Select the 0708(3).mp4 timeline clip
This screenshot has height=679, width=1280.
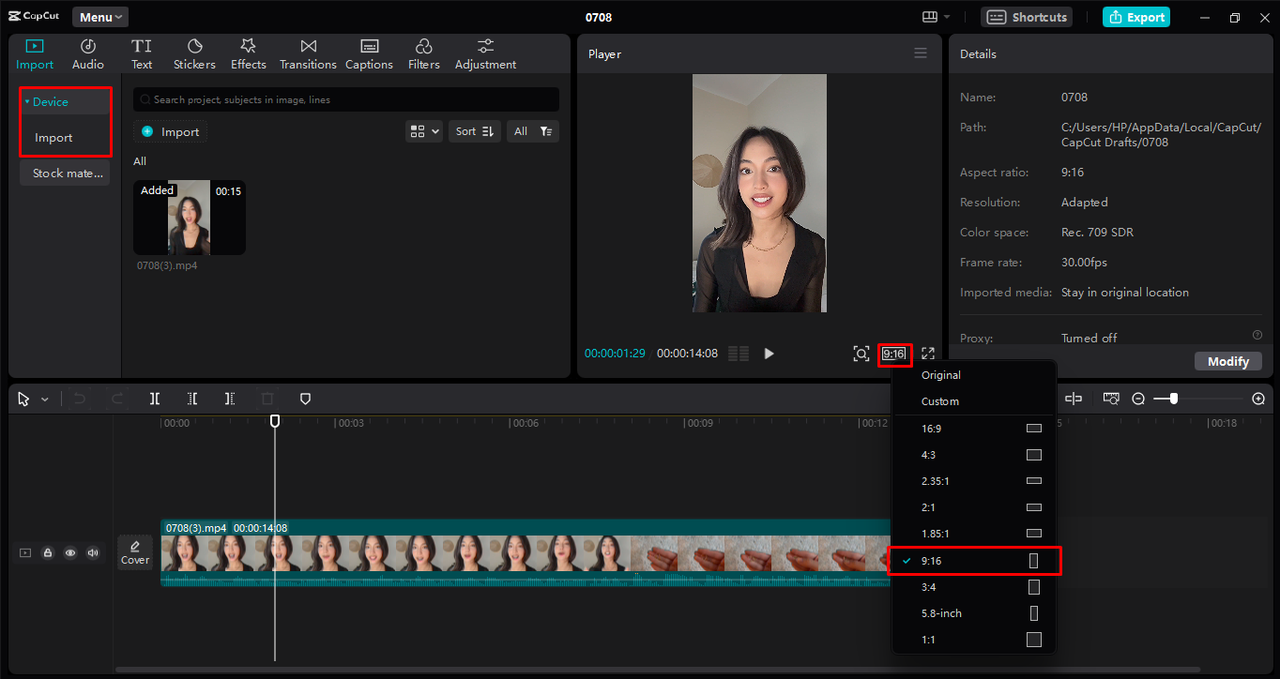pyautogui.click(x=525, y=553)
